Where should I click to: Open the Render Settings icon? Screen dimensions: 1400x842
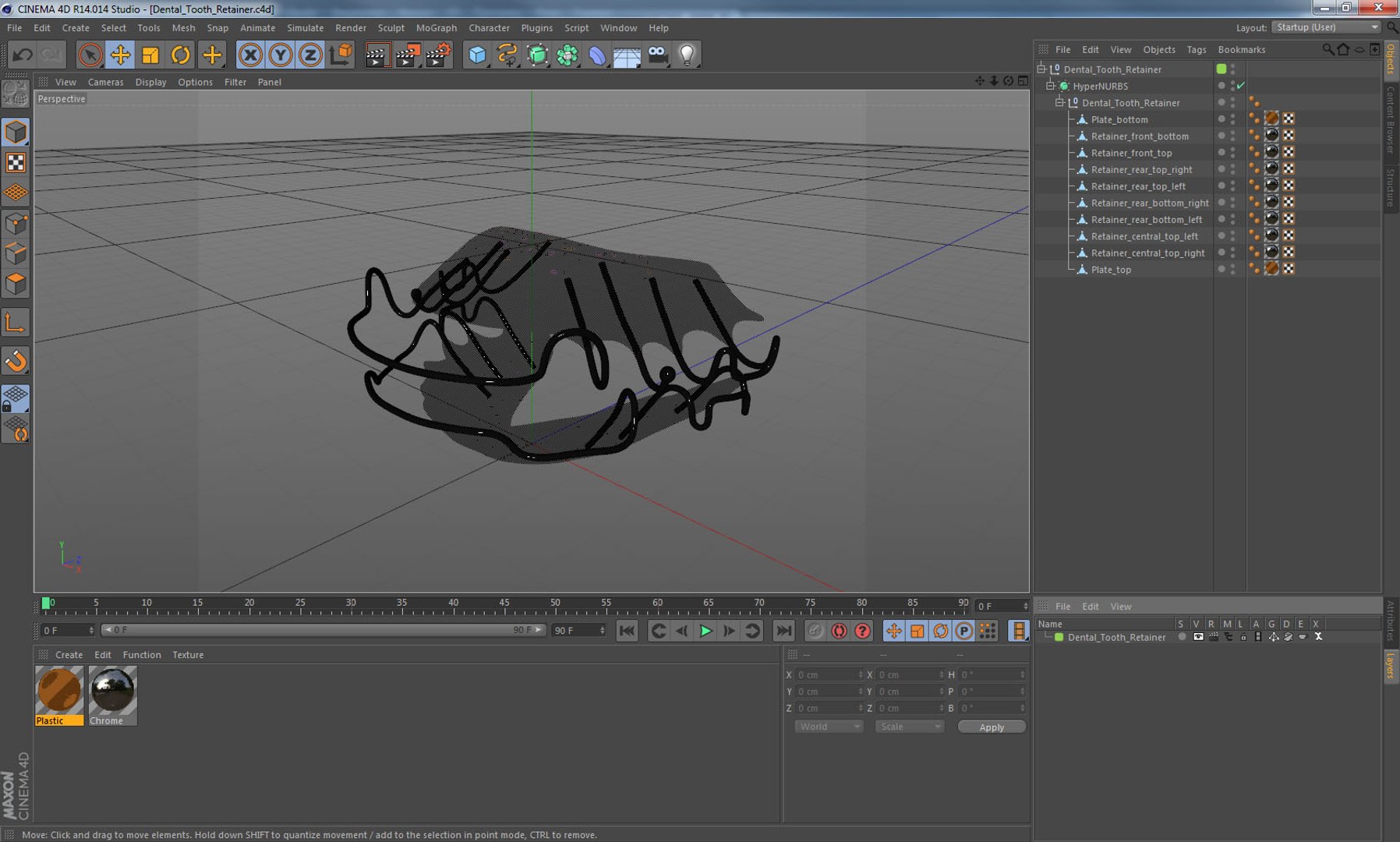[438, 55]
